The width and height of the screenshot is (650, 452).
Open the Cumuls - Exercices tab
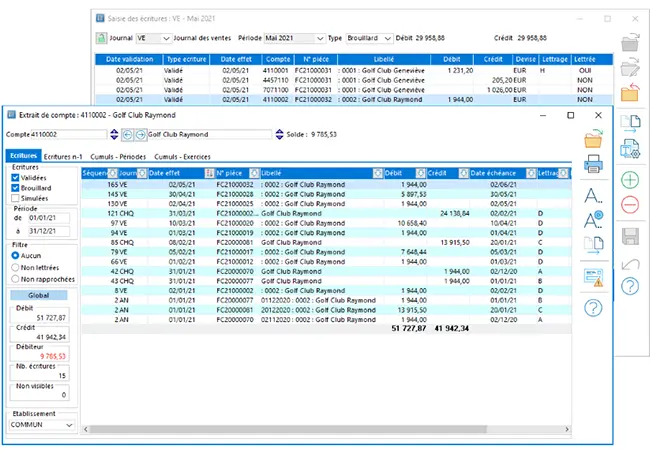point(182,157)
